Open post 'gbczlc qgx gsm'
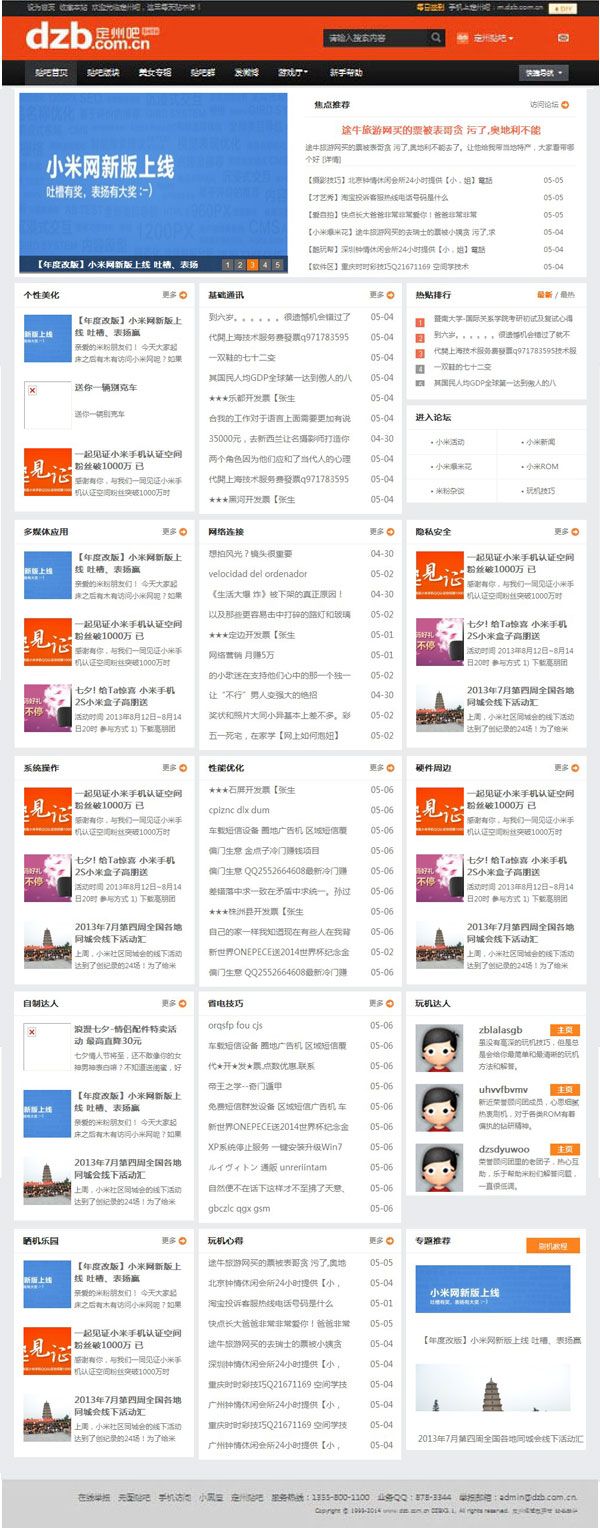The height and width of the screenshot is (1531, 600). coord(239,1208)
